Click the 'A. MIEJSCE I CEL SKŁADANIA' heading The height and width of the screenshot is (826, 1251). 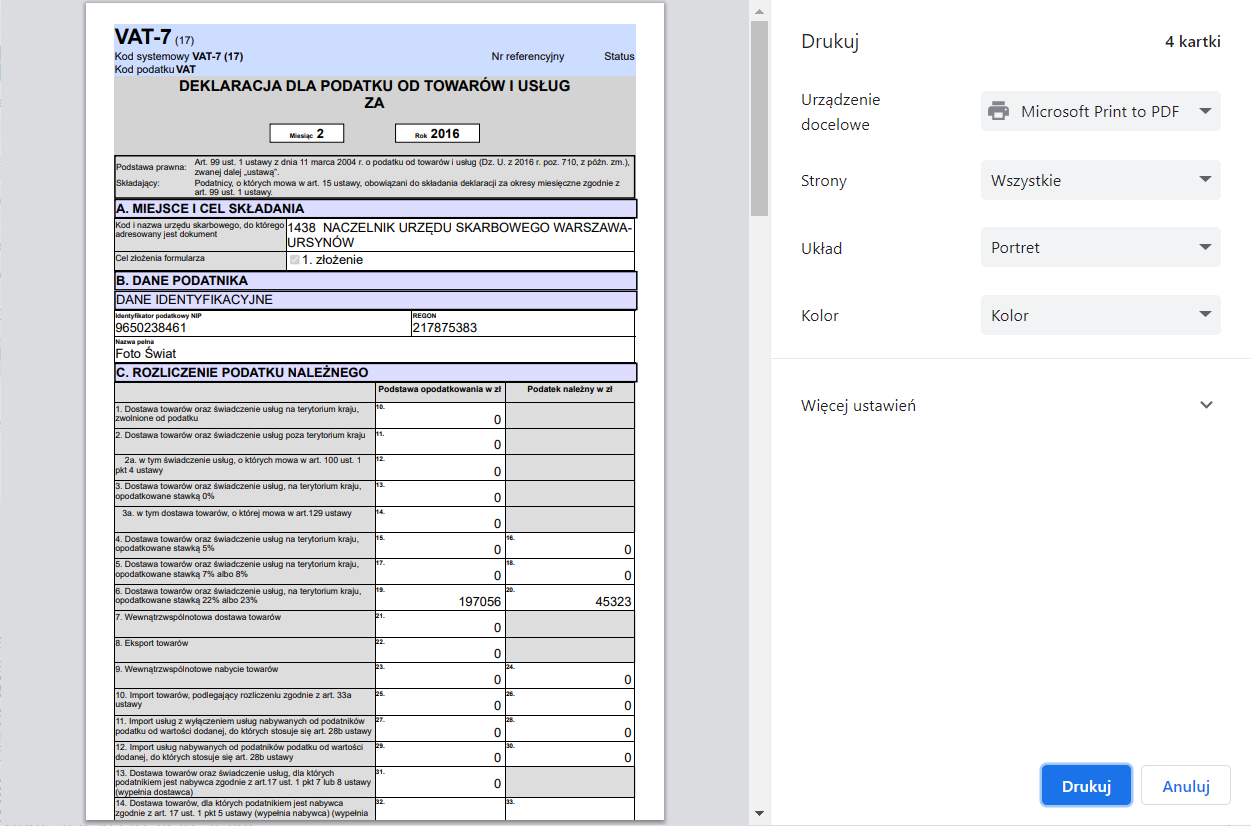click(210, 209)
